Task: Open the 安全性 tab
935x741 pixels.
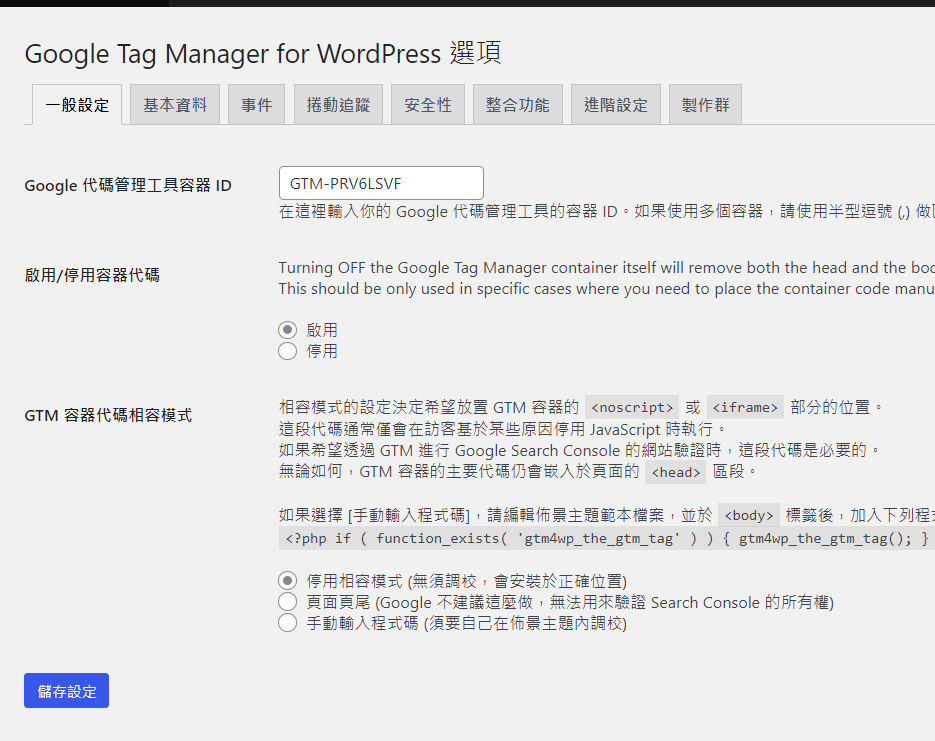Action: [428, 105]
